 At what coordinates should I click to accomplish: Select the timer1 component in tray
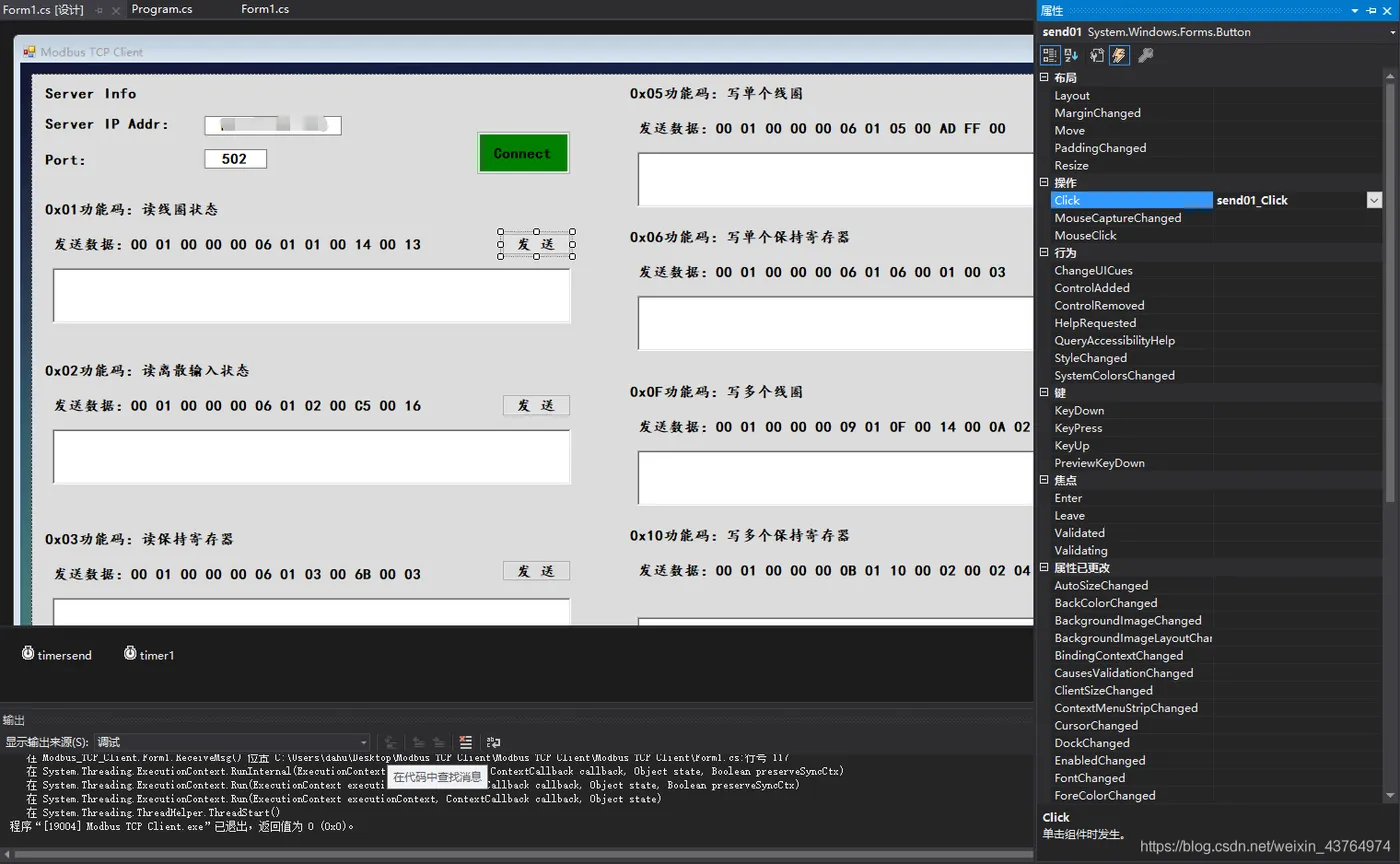(149, 655)
